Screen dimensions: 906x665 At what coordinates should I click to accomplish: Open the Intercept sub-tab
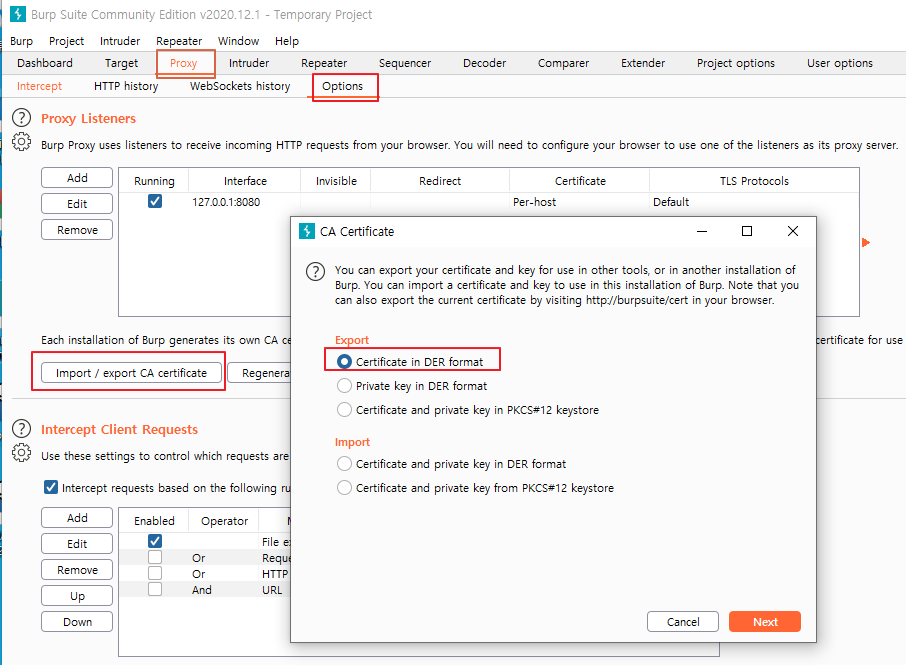[x=39, y=86]
